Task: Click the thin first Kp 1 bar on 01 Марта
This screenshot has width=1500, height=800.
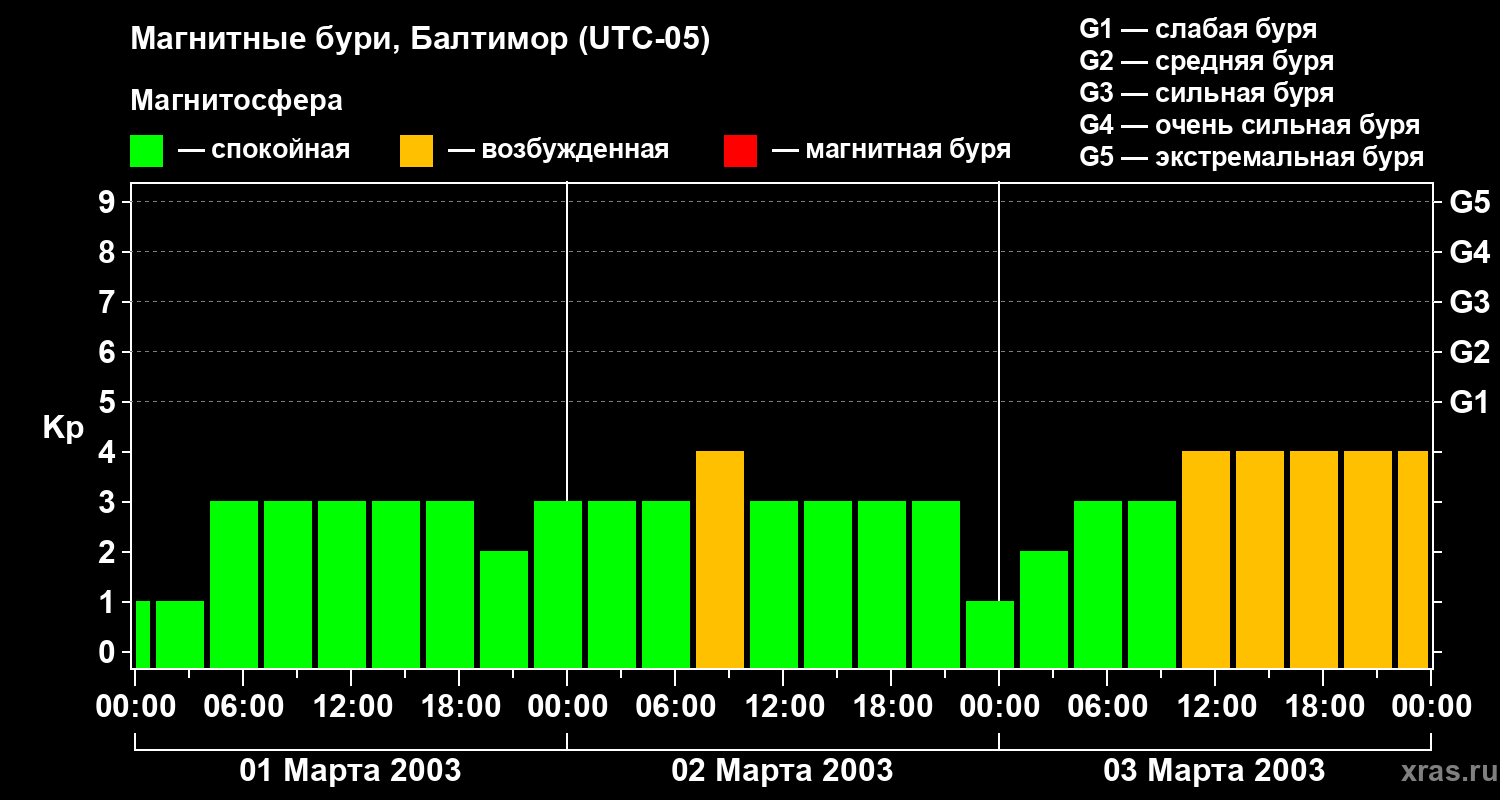Action: tap(142, 634)
